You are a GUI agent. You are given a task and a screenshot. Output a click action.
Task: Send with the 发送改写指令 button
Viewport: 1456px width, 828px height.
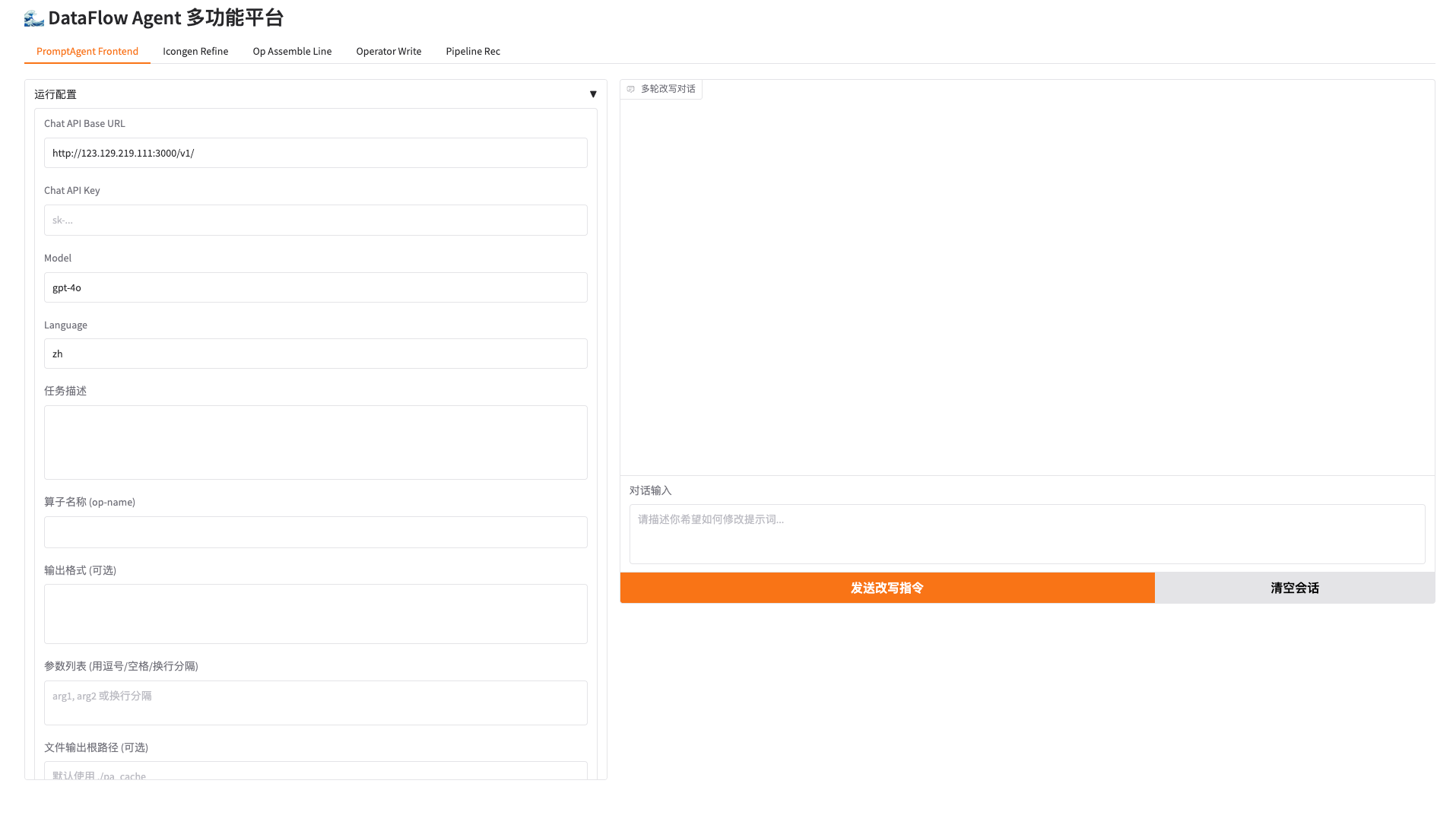click(x=887, y=588)
